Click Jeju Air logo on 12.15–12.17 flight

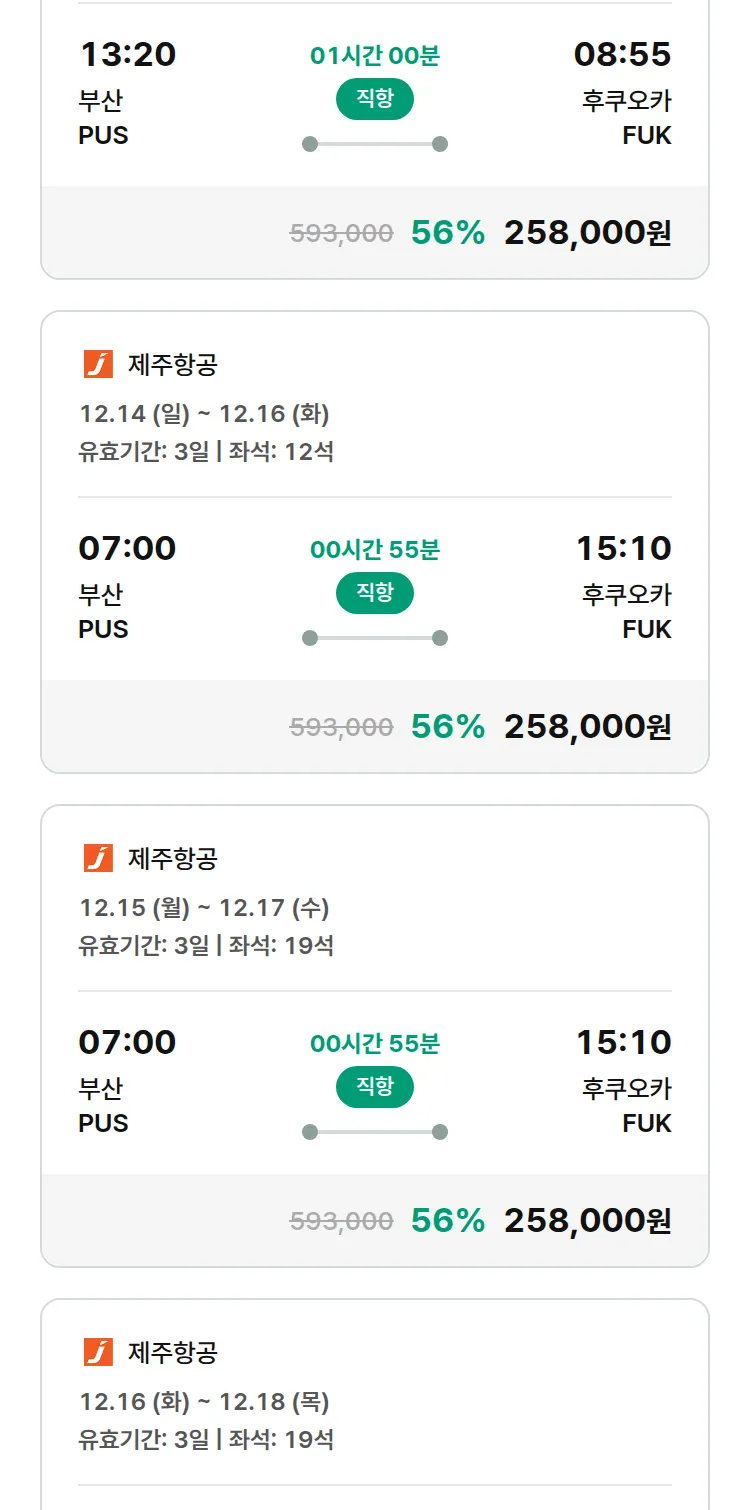coord(98,859)
